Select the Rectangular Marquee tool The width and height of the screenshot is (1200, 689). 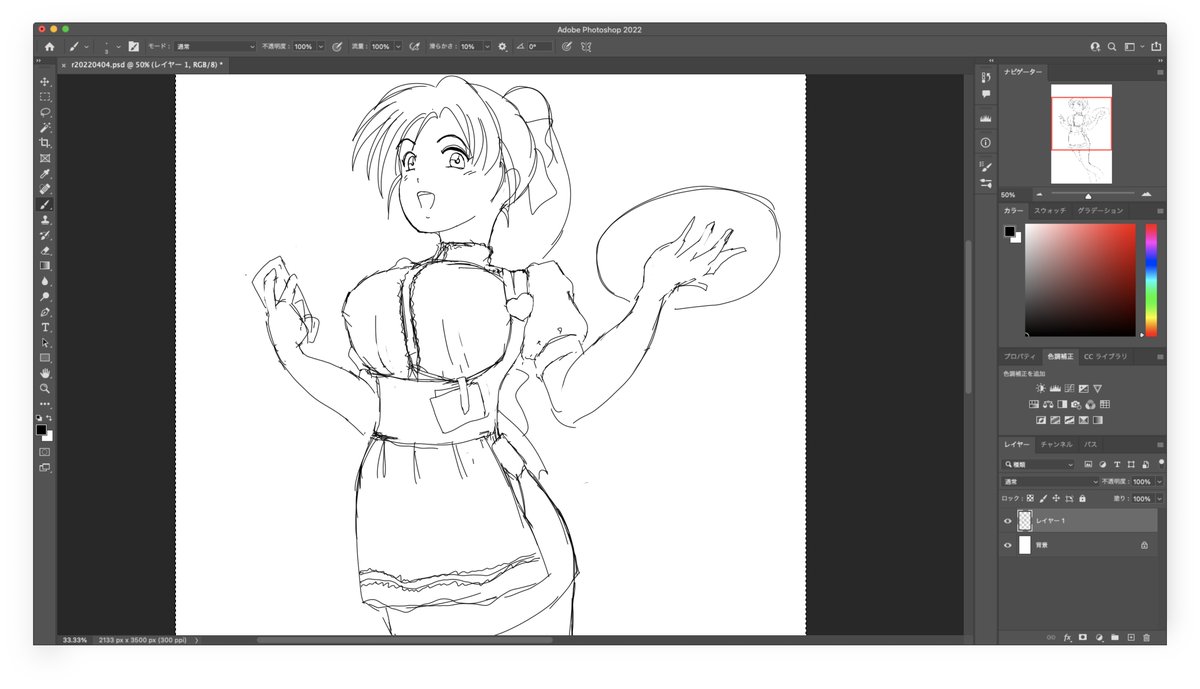point(45,97)
